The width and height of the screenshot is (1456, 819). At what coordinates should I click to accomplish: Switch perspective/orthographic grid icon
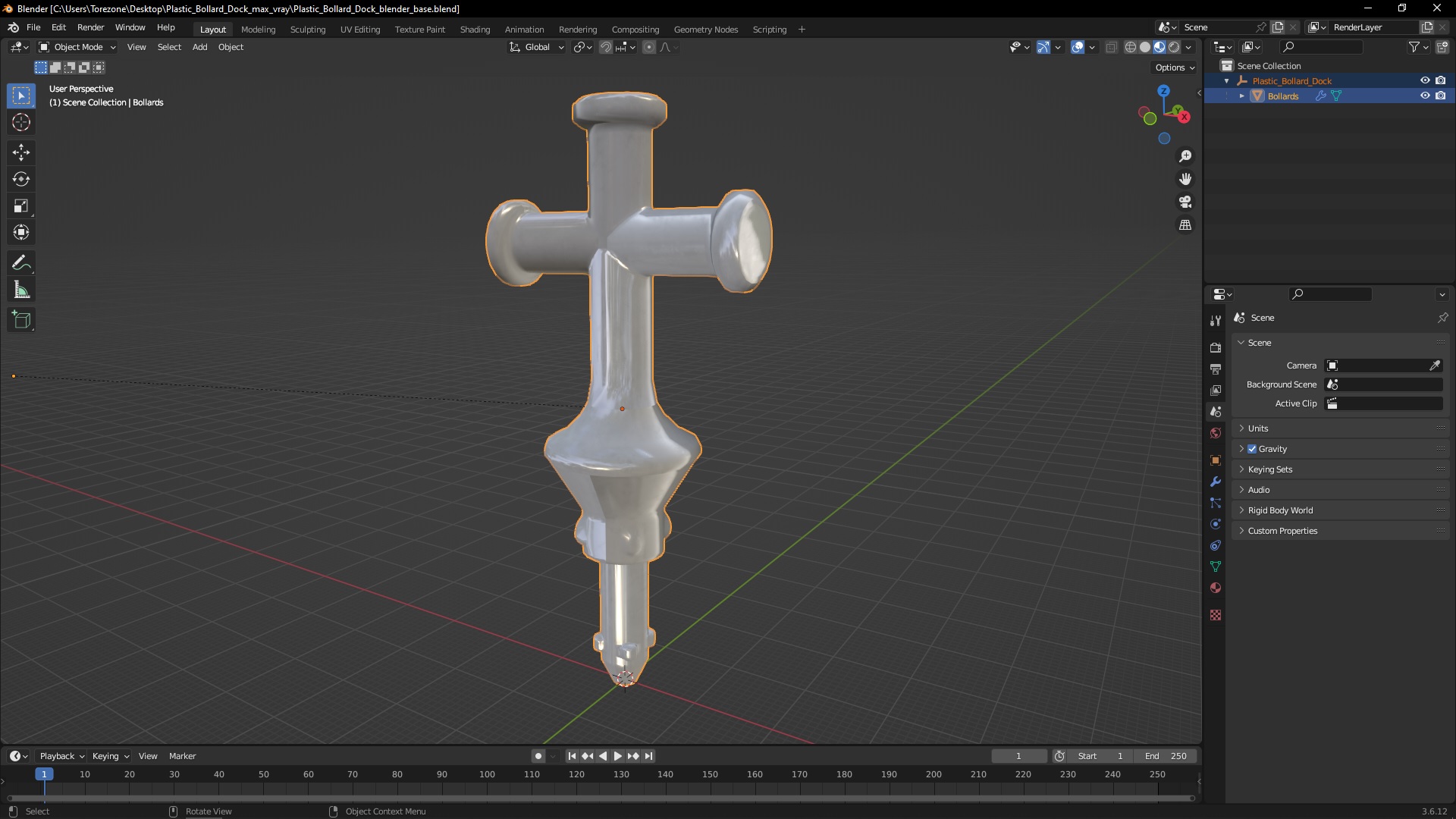coord(1185,225)
